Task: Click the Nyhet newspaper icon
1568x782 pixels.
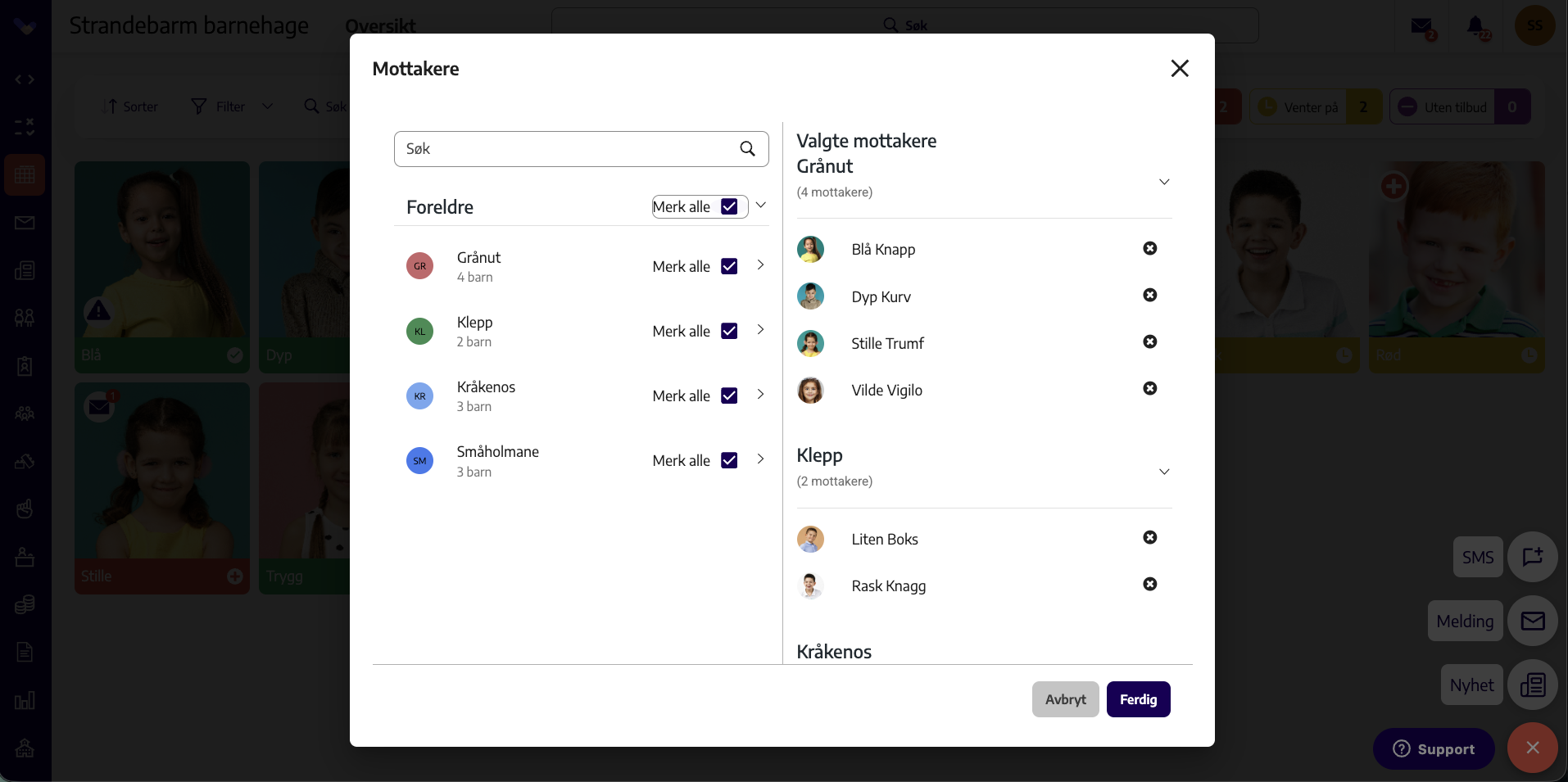Action: tap(1532, 685)
